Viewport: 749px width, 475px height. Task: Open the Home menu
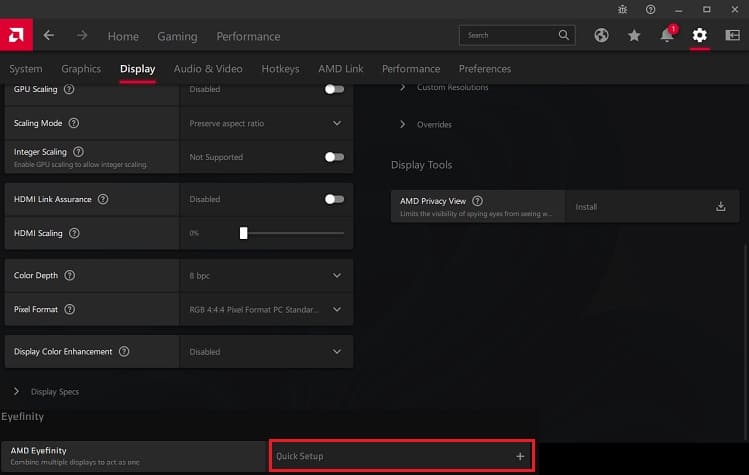point(123,36)
